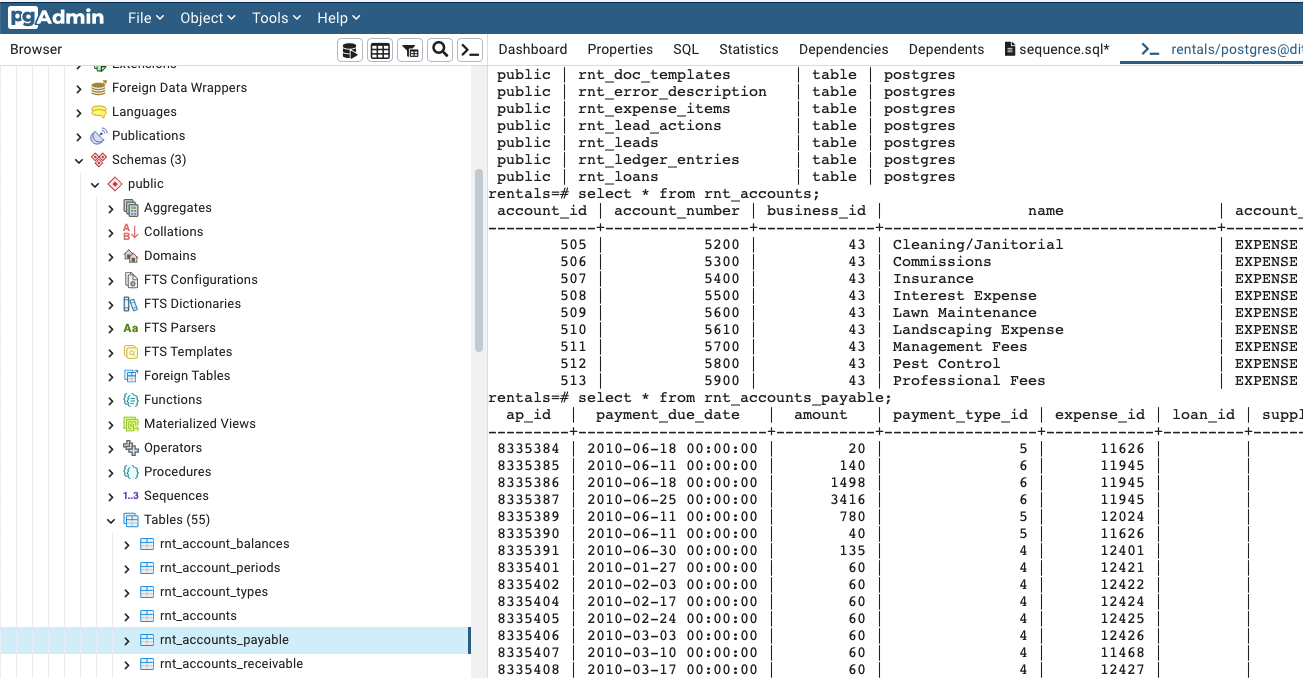Open the Query Tool from Browser toolbar
Image resolution: width=1303 pixels, height=678 pixels.
pyautogui.click(x=349, y=50)
